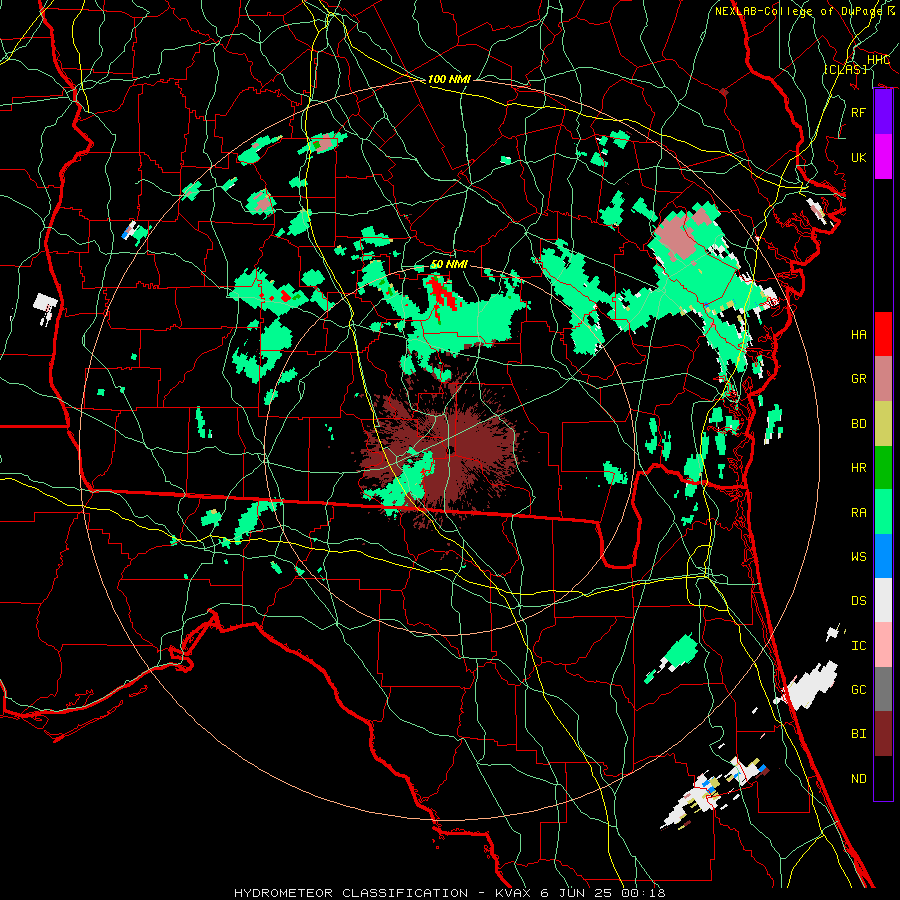The width and height of the screenshot is (900, 900).
Task: Click the BD legend label
Action: tap(858, 424)
